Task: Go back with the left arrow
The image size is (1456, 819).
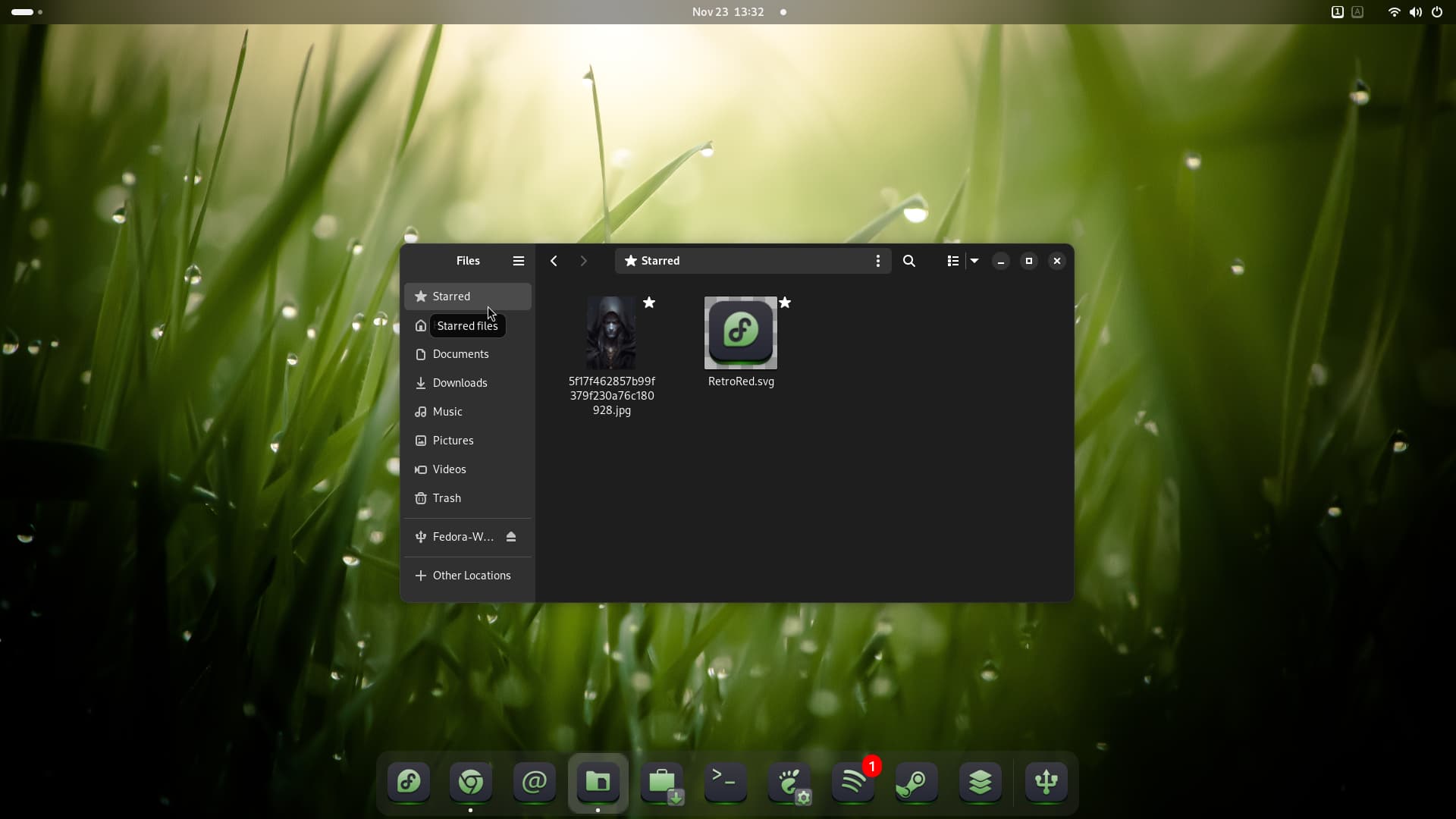Action: click(554, 261)
